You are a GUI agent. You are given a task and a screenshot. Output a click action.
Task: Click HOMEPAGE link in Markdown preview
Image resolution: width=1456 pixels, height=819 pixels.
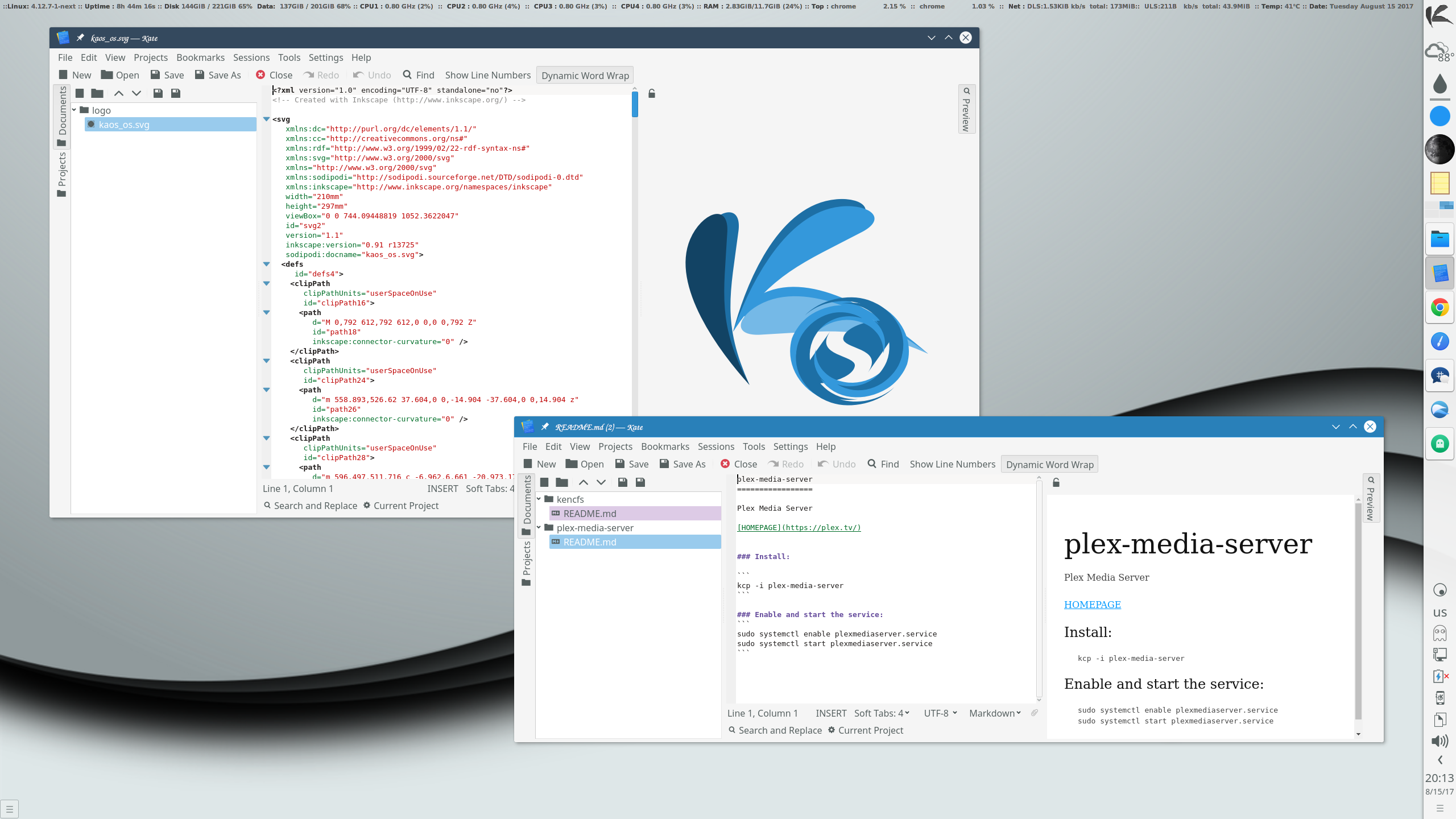tap(1093, 605)
